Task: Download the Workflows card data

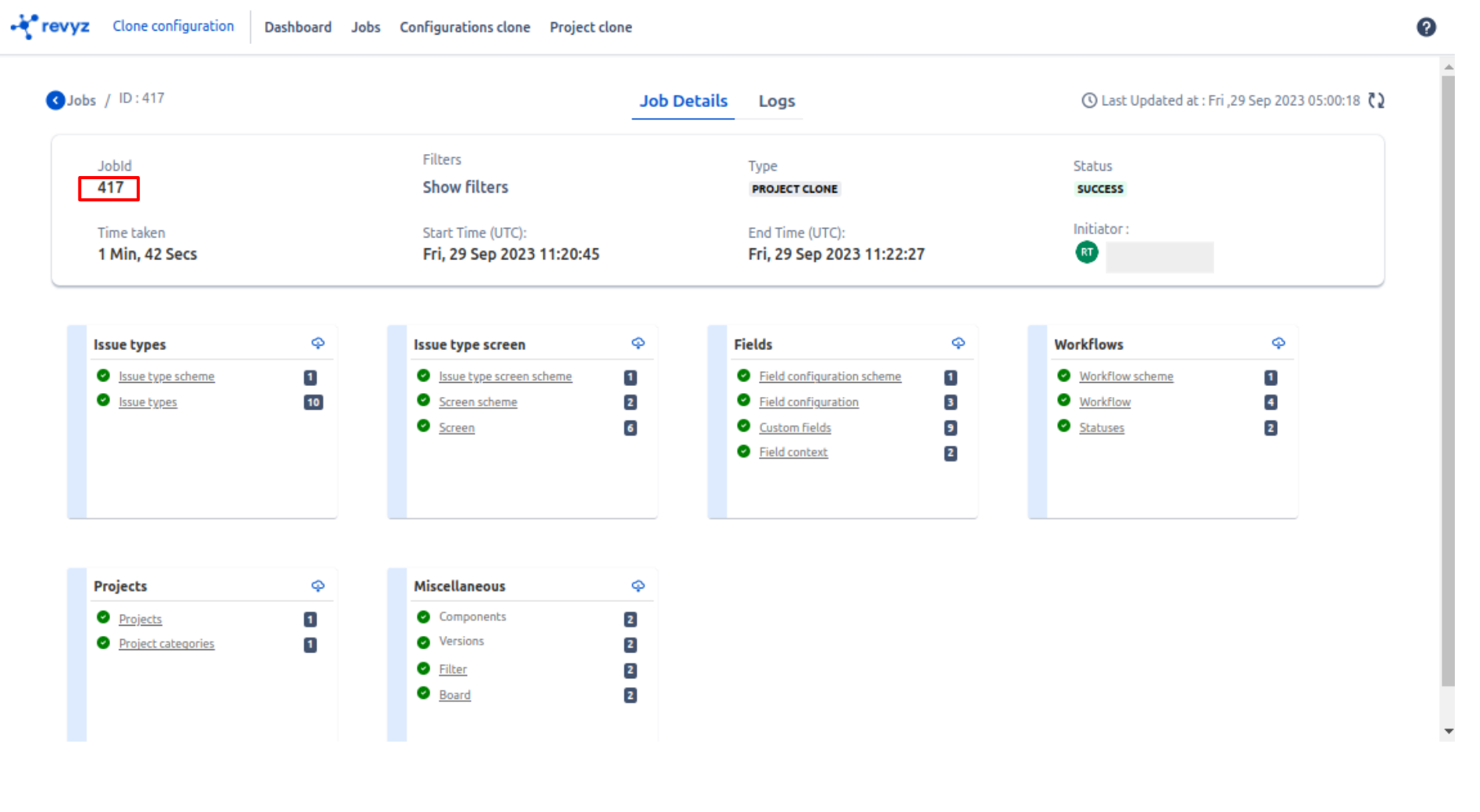Action: pyautogui.click(x=1278, y=344)
